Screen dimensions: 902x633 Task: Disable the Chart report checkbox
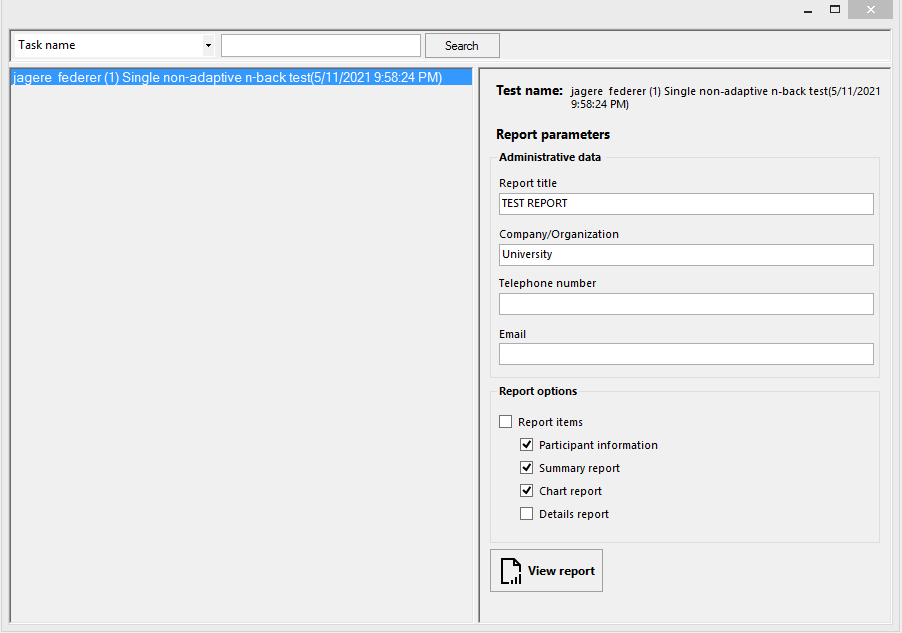click(x=526, y=491)
